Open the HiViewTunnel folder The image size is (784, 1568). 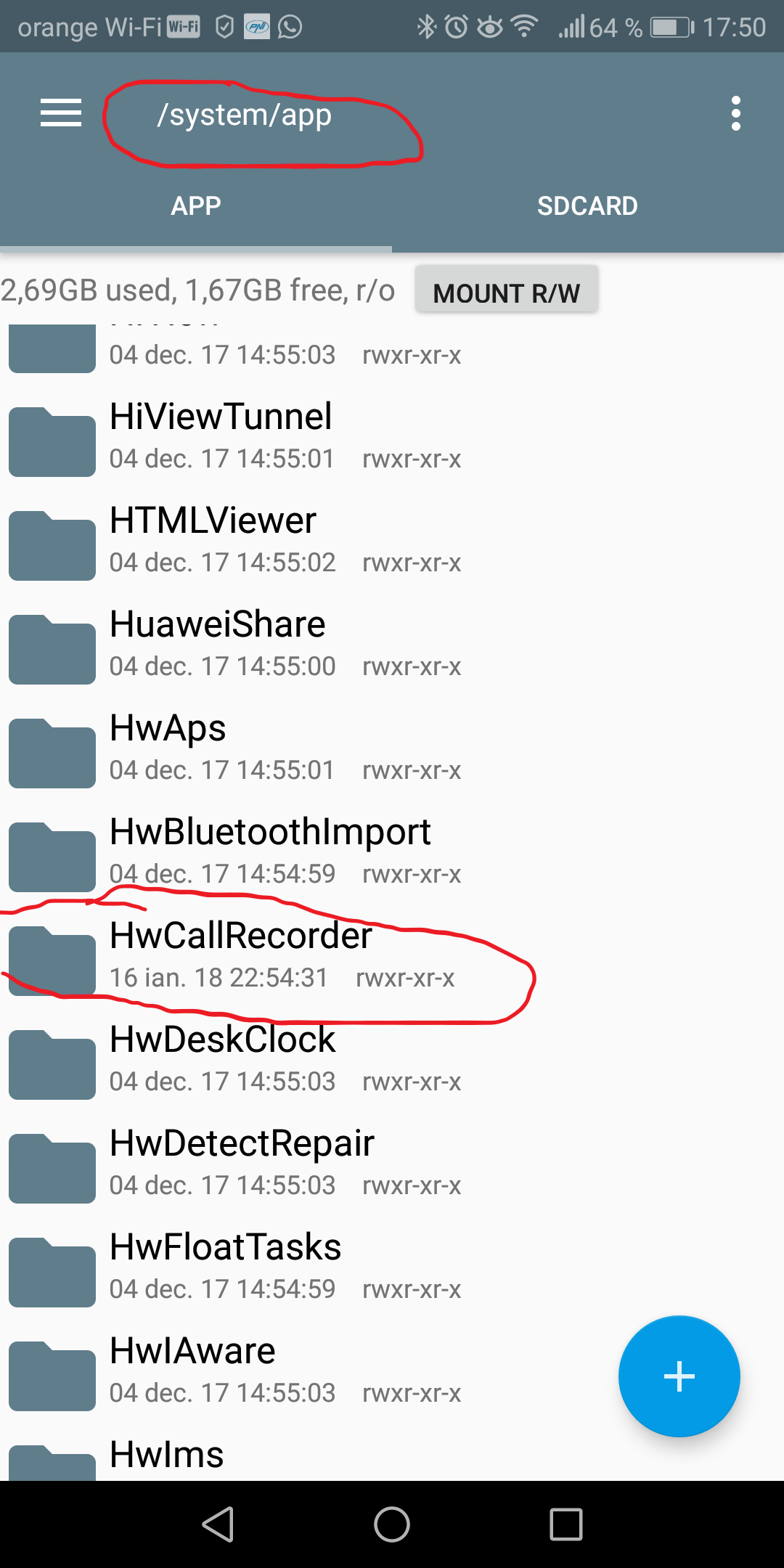coord(392,437)
